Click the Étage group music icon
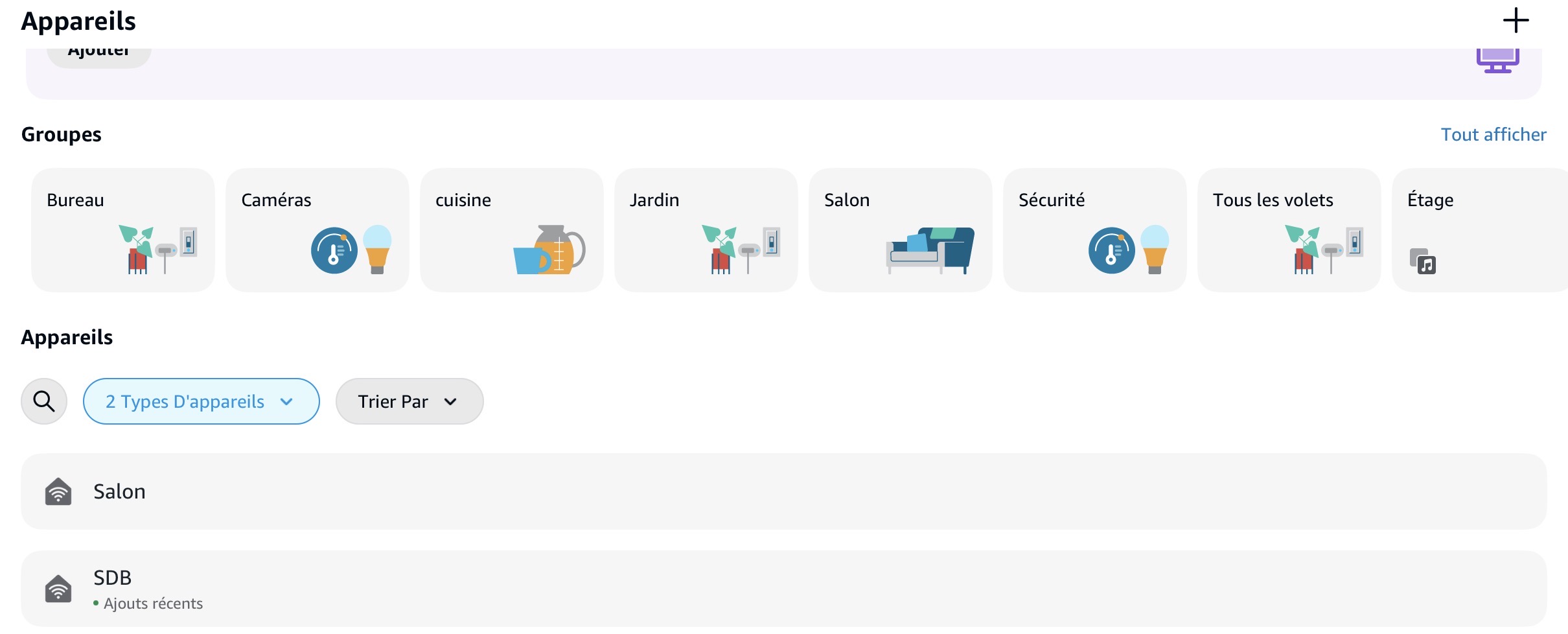This screenshot has height=634, width=1568. pyautogui.click(x=1423, y=261)
